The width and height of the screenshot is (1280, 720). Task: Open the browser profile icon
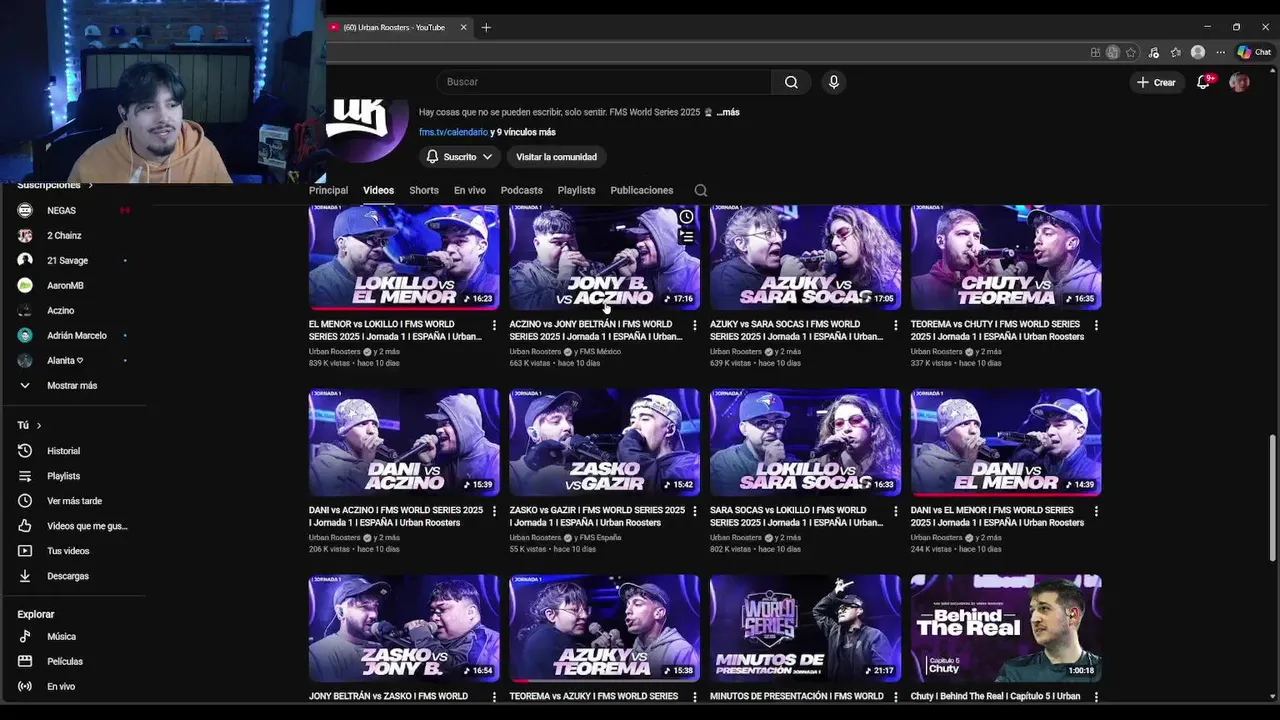point(1198,52)
